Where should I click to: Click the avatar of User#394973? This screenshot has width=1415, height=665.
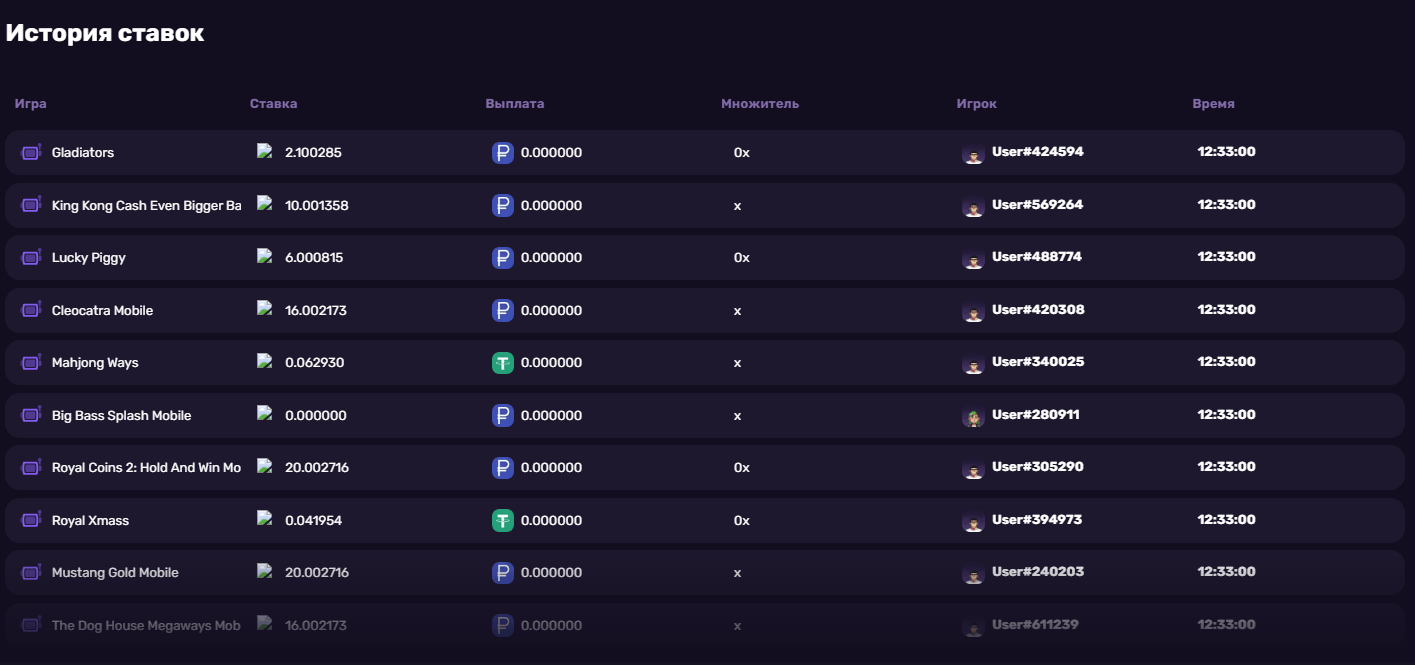pos(973,520)
